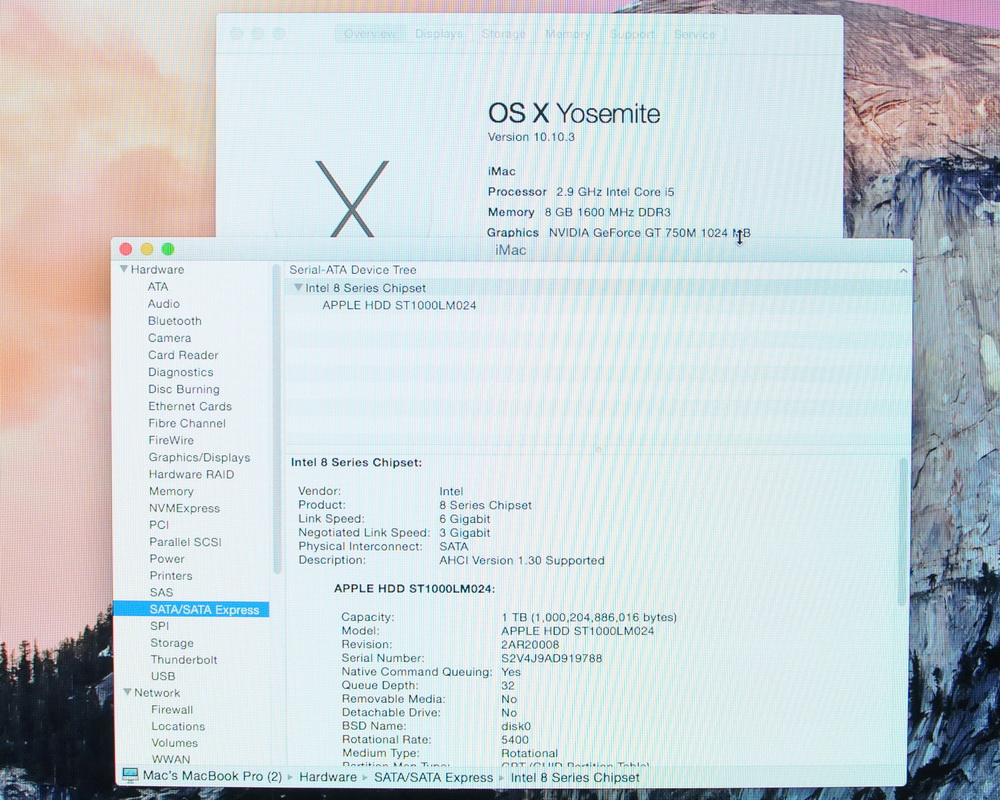This screenshot has width=1000, height=800.
Task: Open FireWire information
Action: pyautogui.click(x=171, y=440)
